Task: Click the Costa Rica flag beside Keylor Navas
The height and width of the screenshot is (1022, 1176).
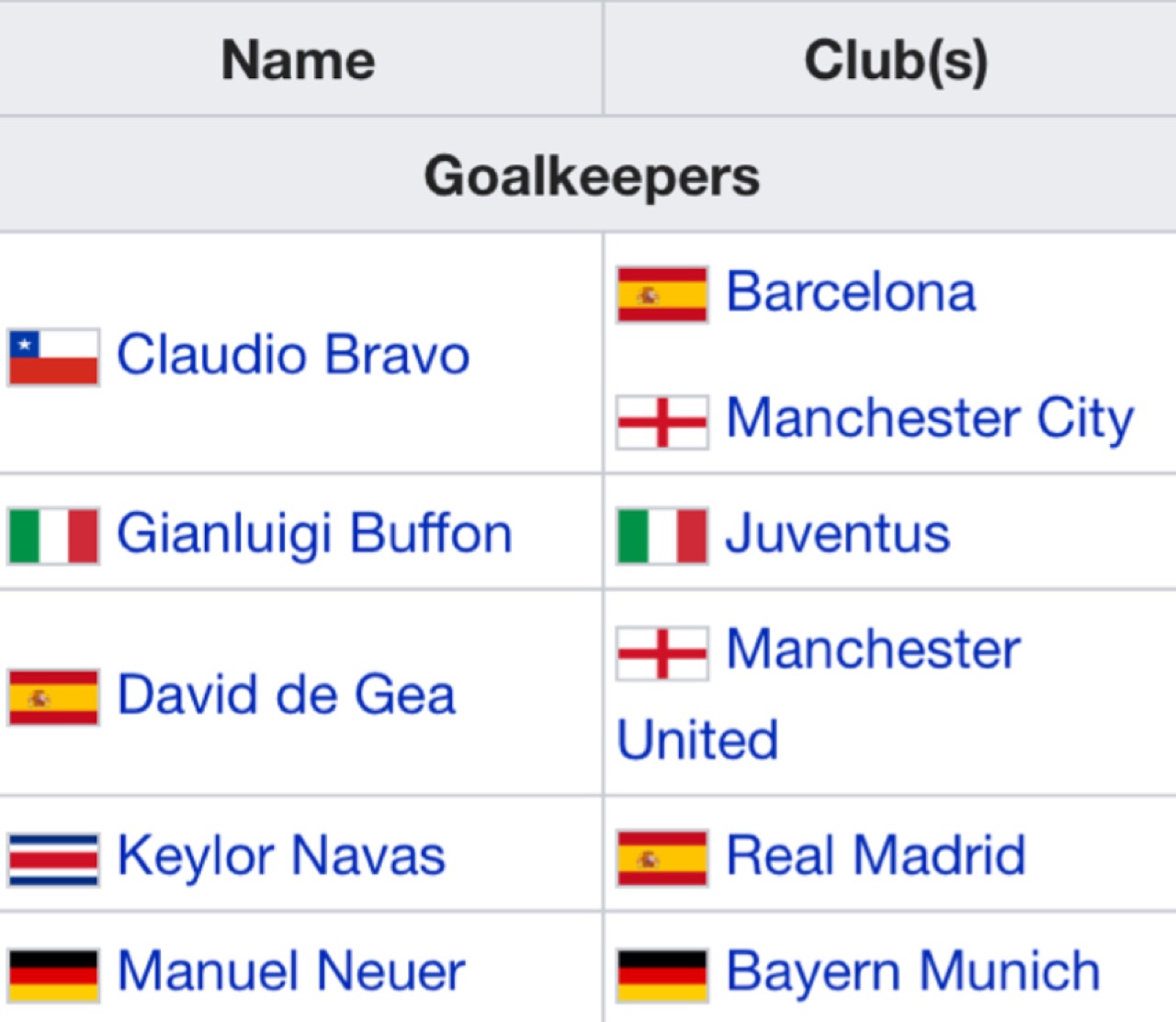Action: point(53,859)
